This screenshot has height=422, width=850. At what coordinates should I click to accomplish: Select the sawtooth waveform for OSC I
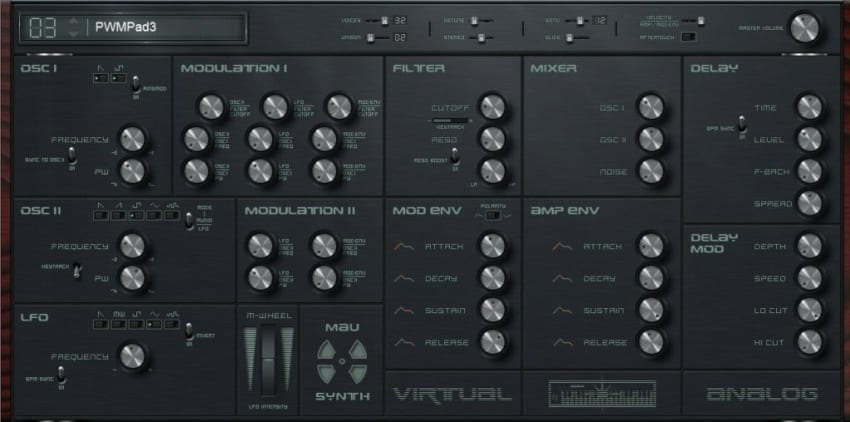point(101,77)
